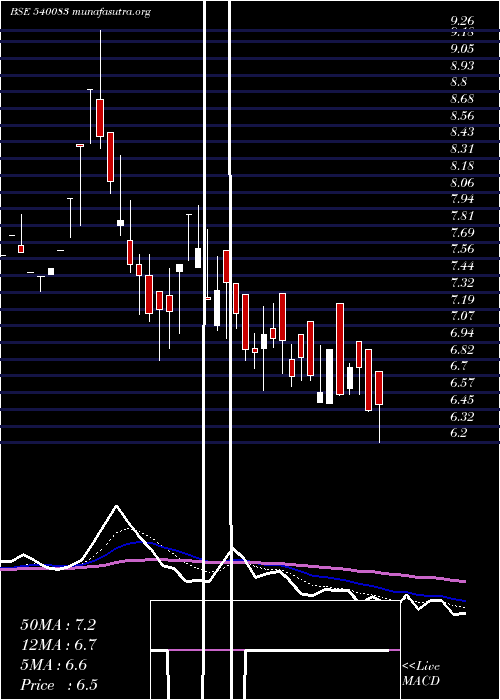Click the 7.32 price axis label
This screenshot has height=700, width=500.
tap(462, 283)
